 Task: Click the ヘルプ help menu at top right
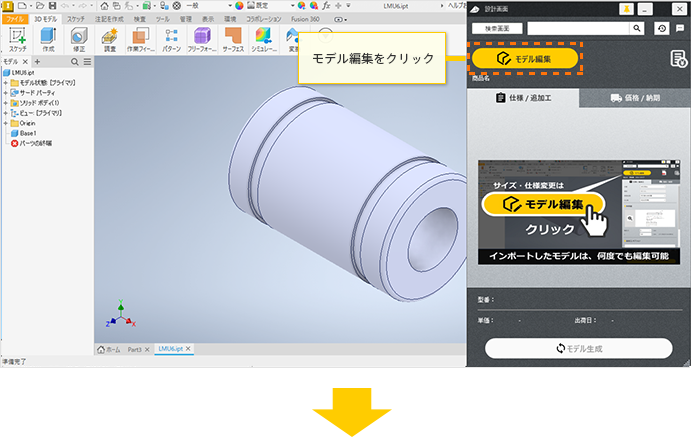coord(457,6)
